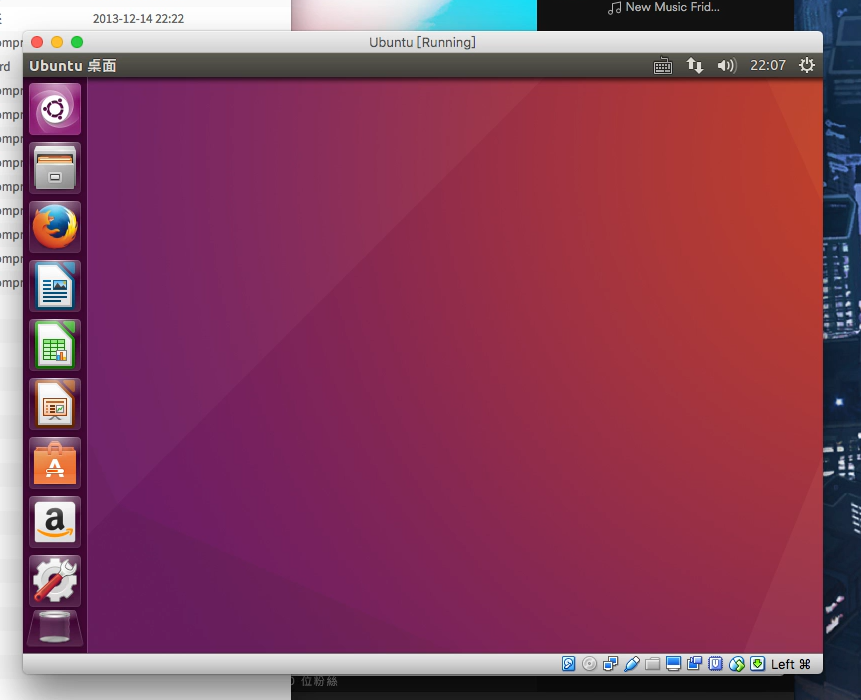Click the Left ⌘ host key label
This screenshot has height=700, width=861.
[x=791, y=664]
